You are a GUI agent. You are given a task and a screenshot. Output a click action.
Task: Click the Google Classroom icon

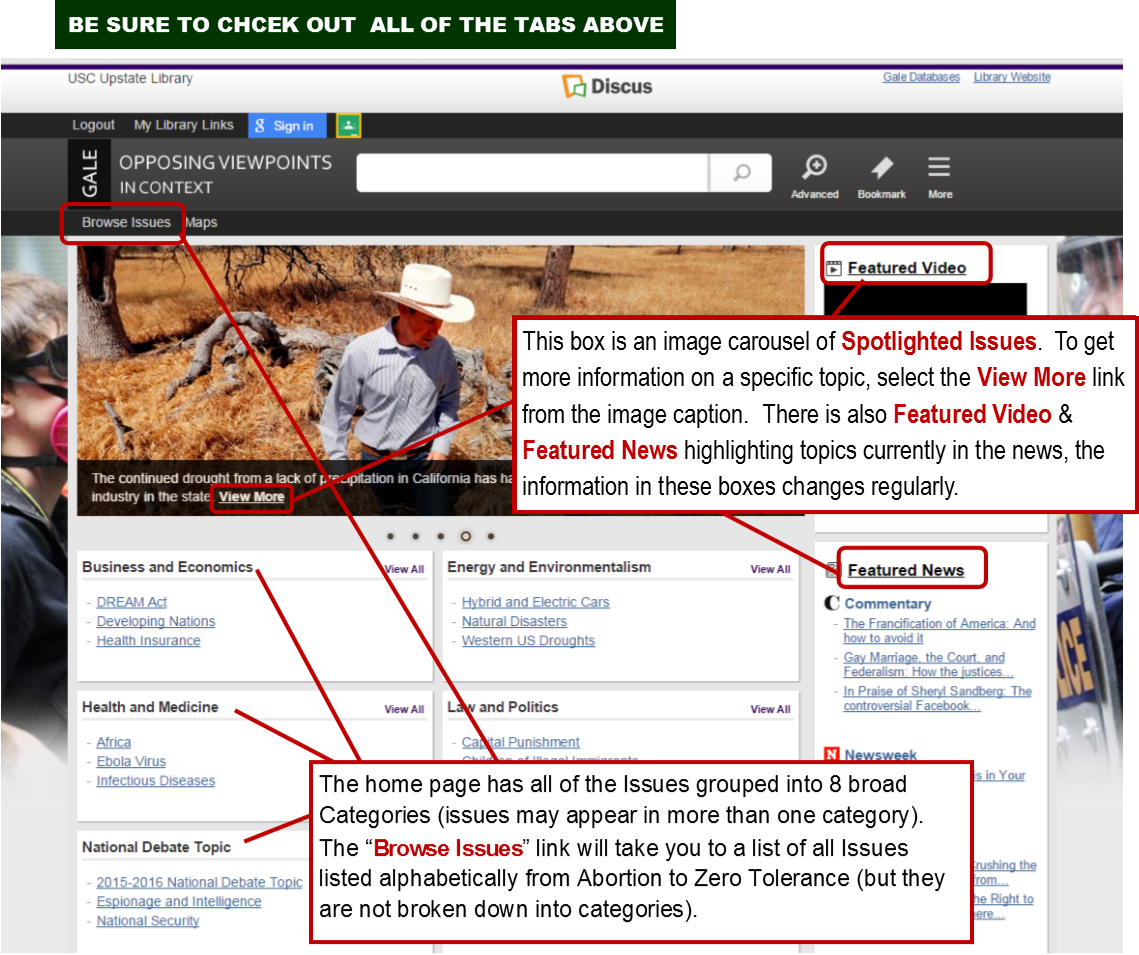point(349,126)
